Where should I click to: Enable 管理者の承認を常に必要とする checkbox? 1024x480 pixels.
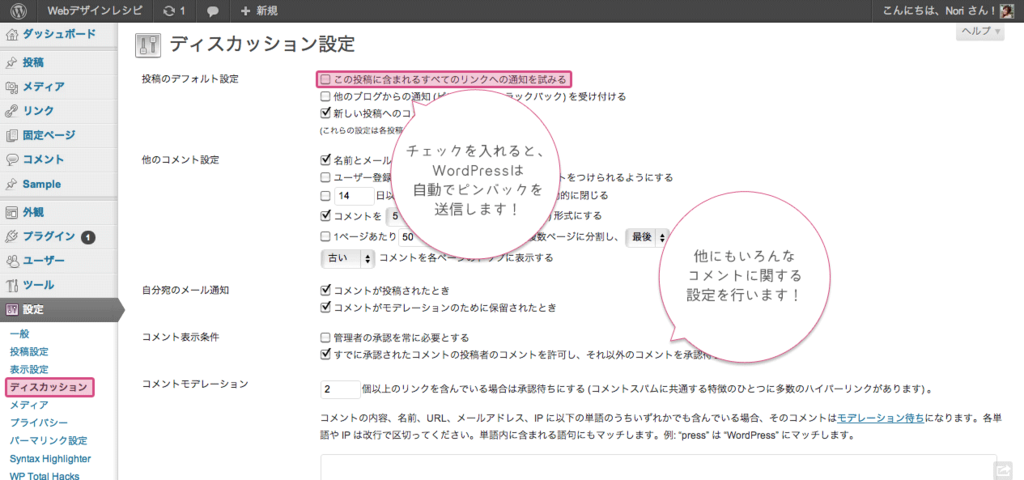325,338
